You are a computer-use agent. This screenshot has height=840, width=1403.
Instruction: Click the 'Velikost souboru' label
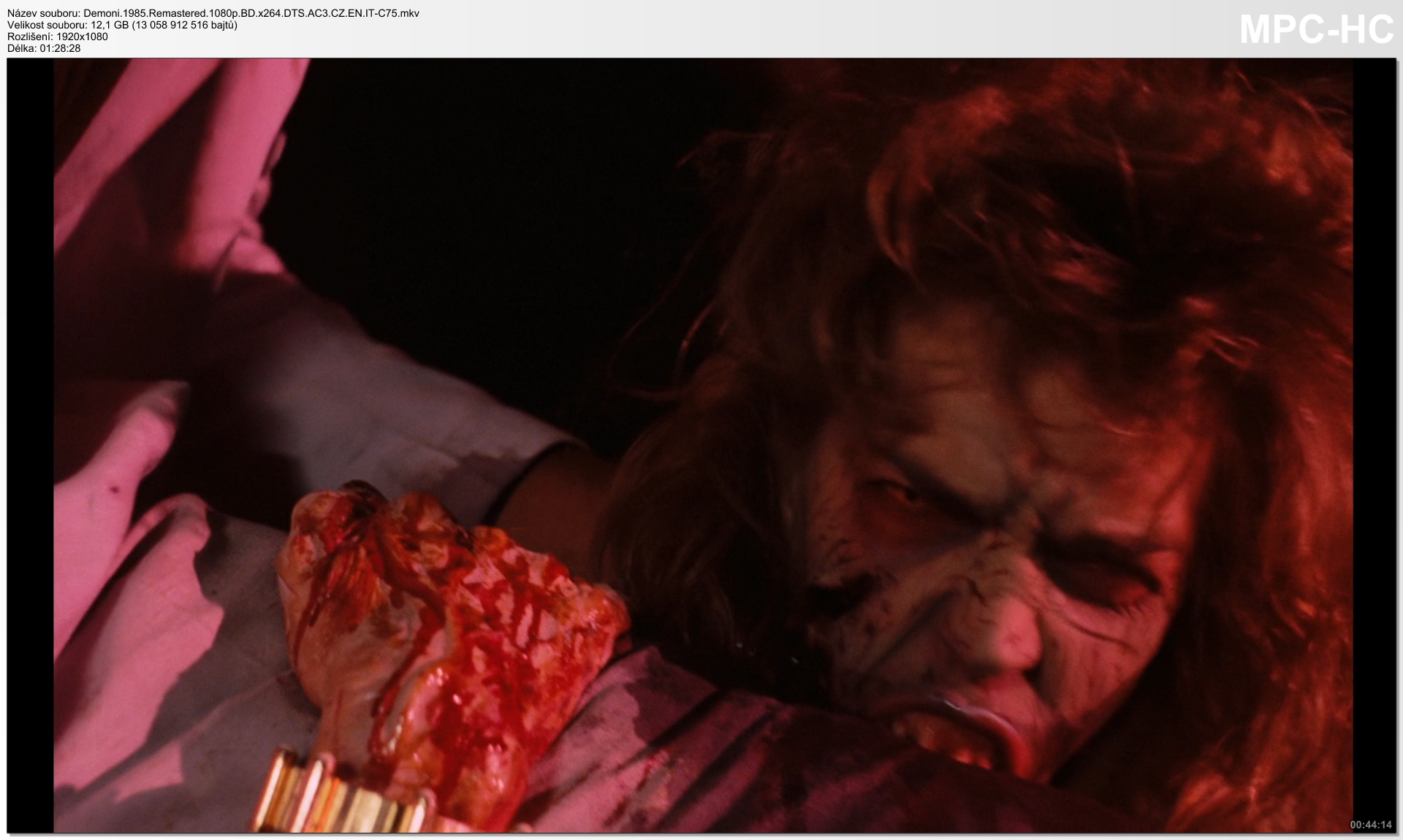pos(47,25)
